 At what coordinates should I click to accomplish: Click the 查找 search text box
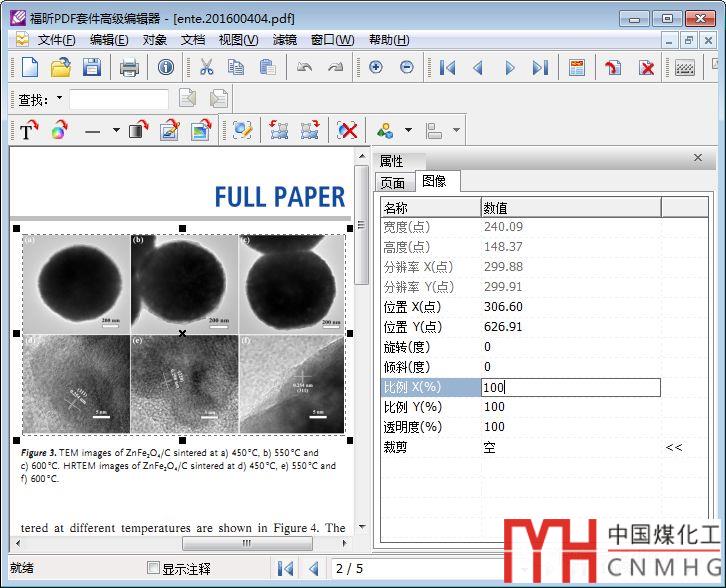(119, 99)
